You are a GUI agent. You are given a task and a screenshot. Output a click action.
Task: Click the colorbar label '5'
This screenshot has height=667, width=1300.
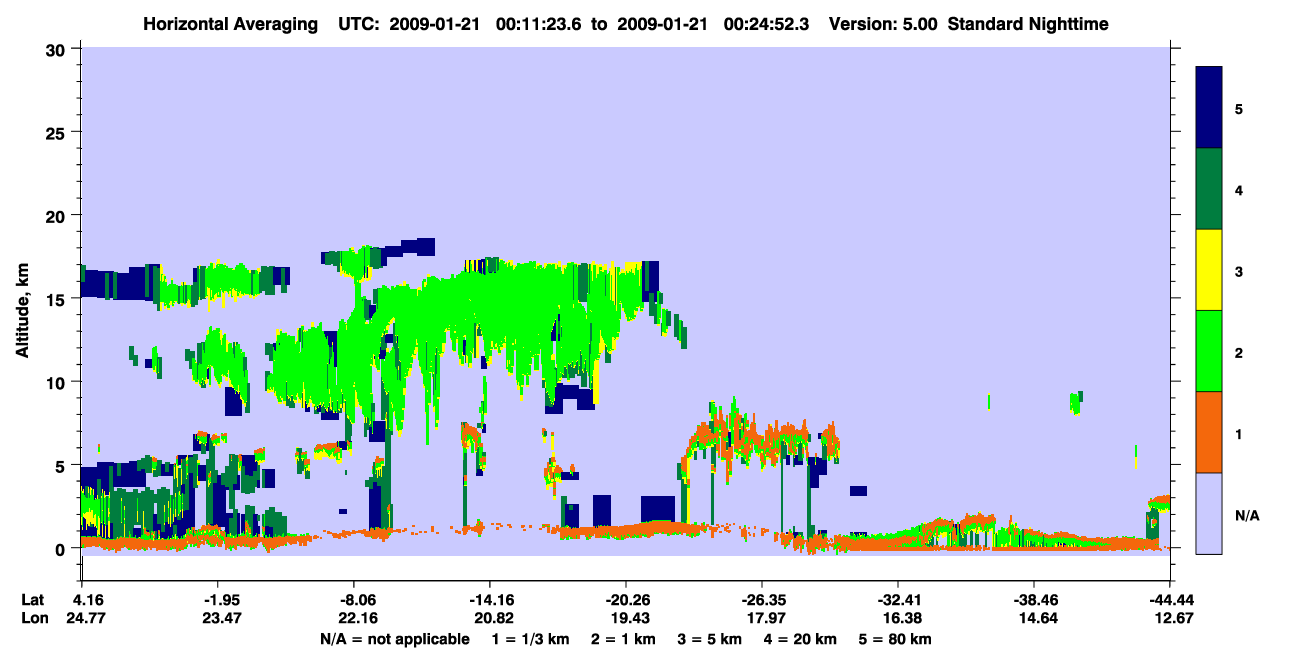coord(1239,108)
